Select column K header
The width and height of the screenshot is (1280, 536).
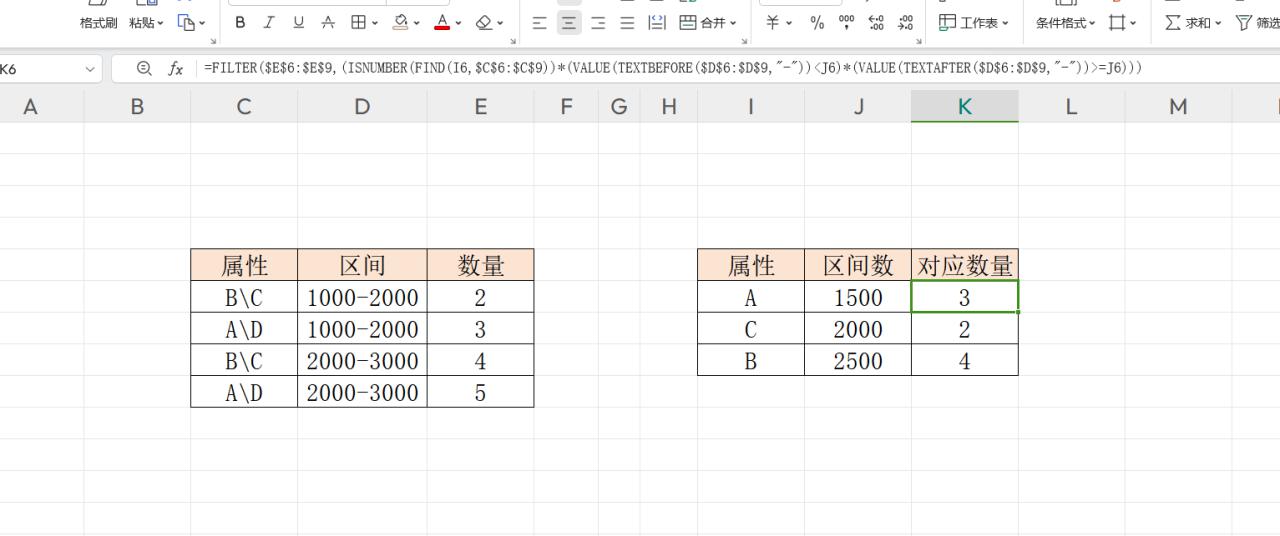tap(964, 106)
